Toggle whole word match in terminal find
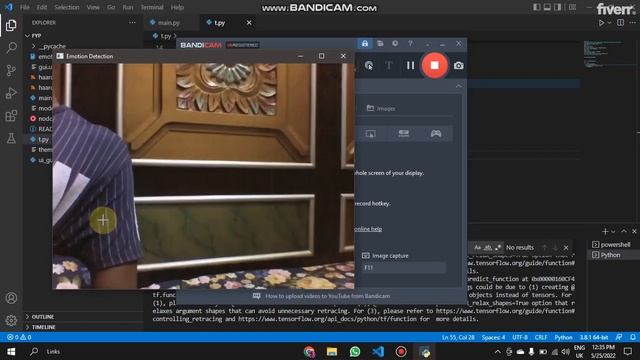 click(x=487, y=247)
